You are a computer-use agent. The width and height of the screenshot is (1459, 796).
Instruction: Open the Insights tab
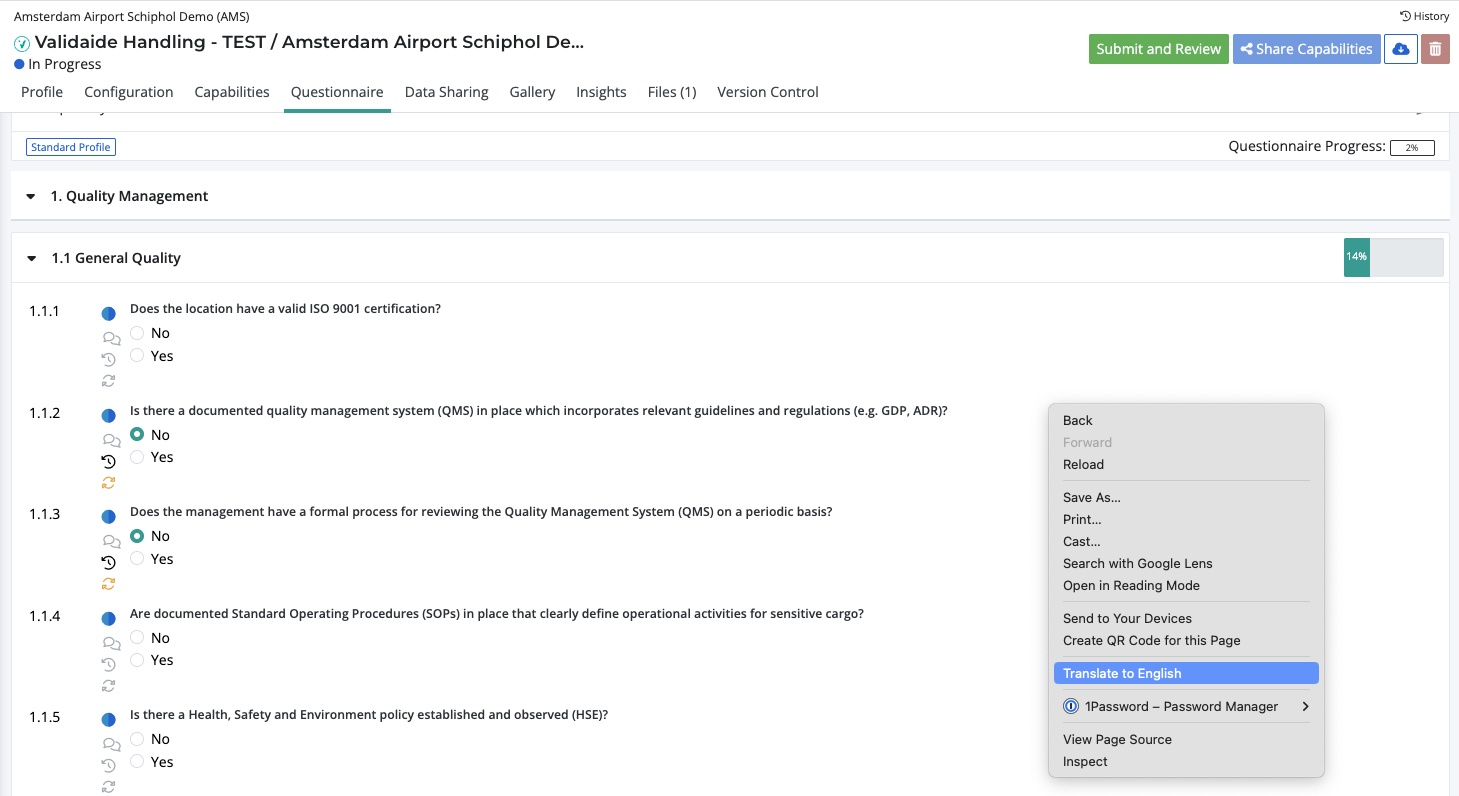point(601,92)
